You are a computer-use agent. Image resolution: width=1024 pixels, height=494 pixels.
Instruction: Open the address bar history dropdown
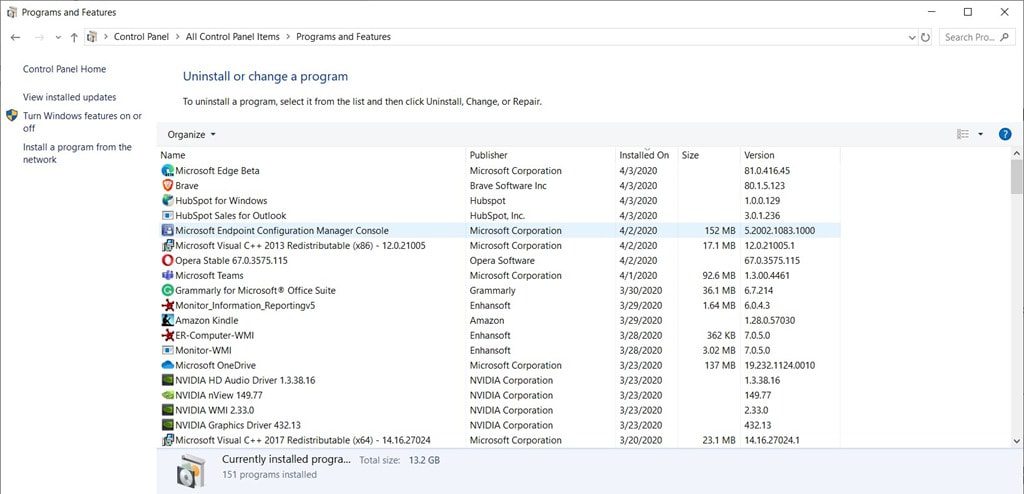911,37
